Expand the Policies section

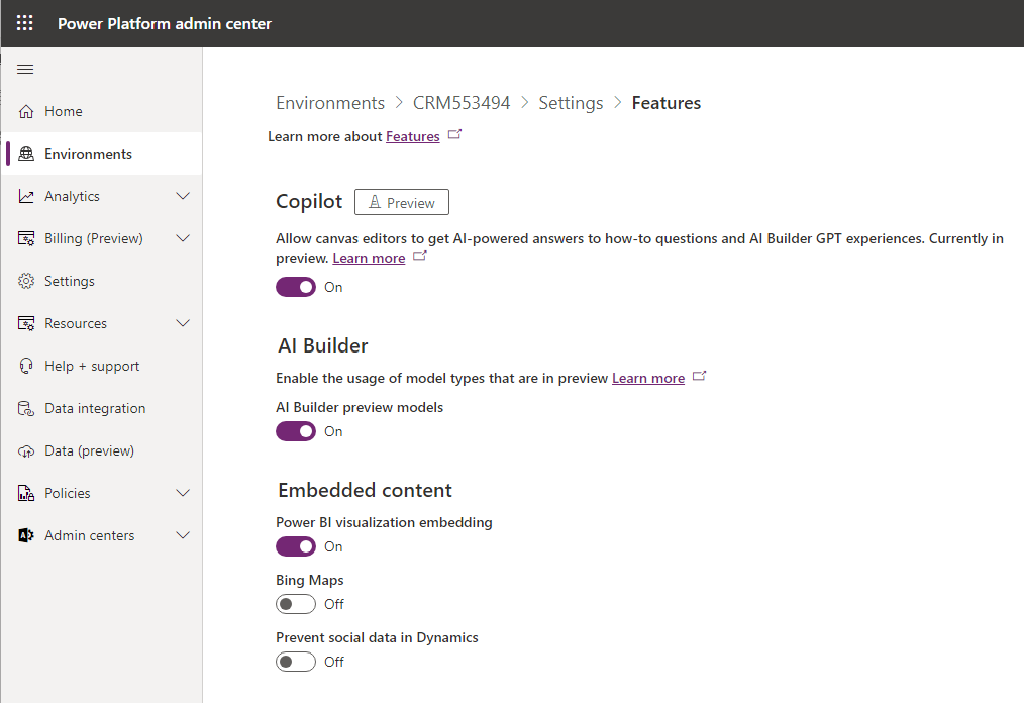pyautogui.click(x=183, y=492)
